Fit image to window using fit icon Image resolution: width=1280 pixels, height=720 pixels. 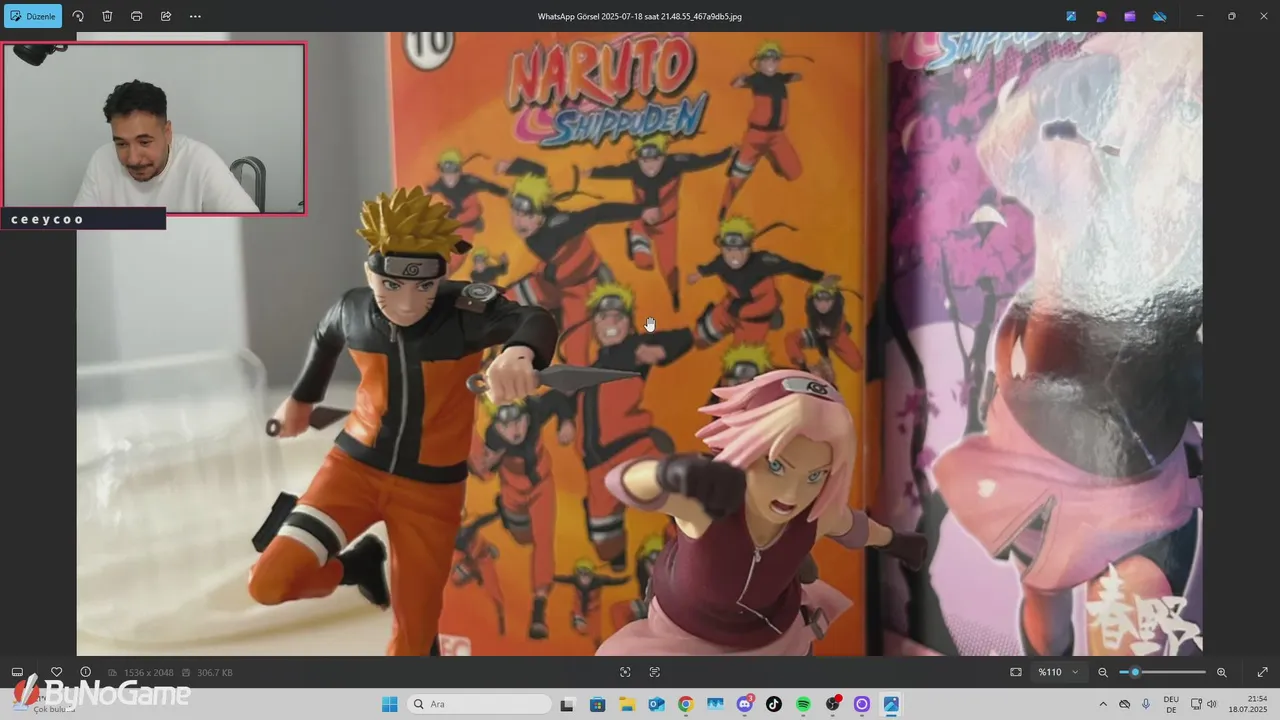pos(1016,672)
